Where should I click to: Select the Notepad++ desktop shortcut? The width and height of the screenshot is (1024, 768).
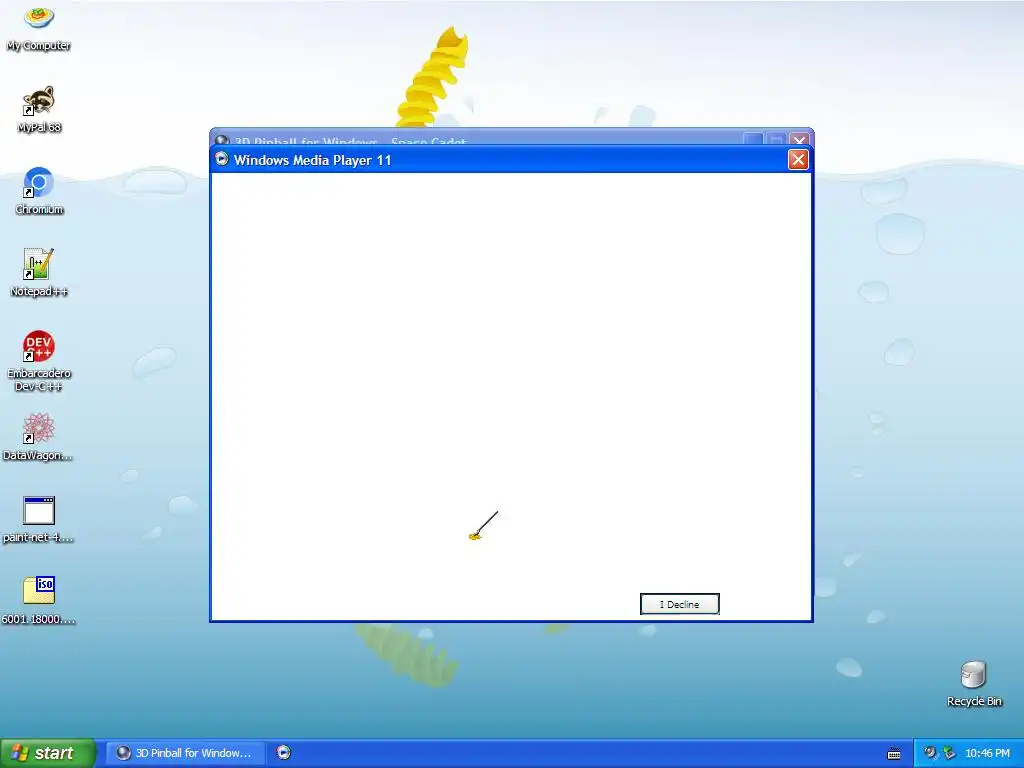[39, 273]
